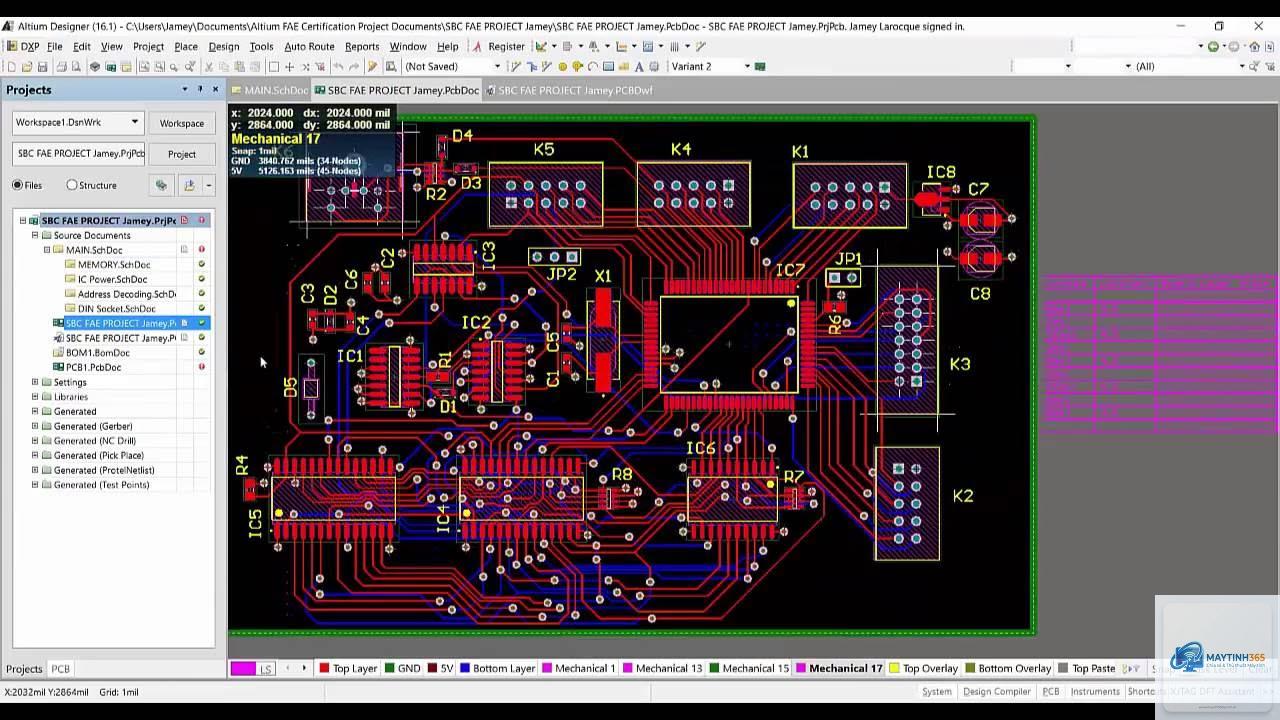The height and width of the screenshot is (720, 1280).
Task: Expand the Settings folder node
Action: click(x=35, y=382)
